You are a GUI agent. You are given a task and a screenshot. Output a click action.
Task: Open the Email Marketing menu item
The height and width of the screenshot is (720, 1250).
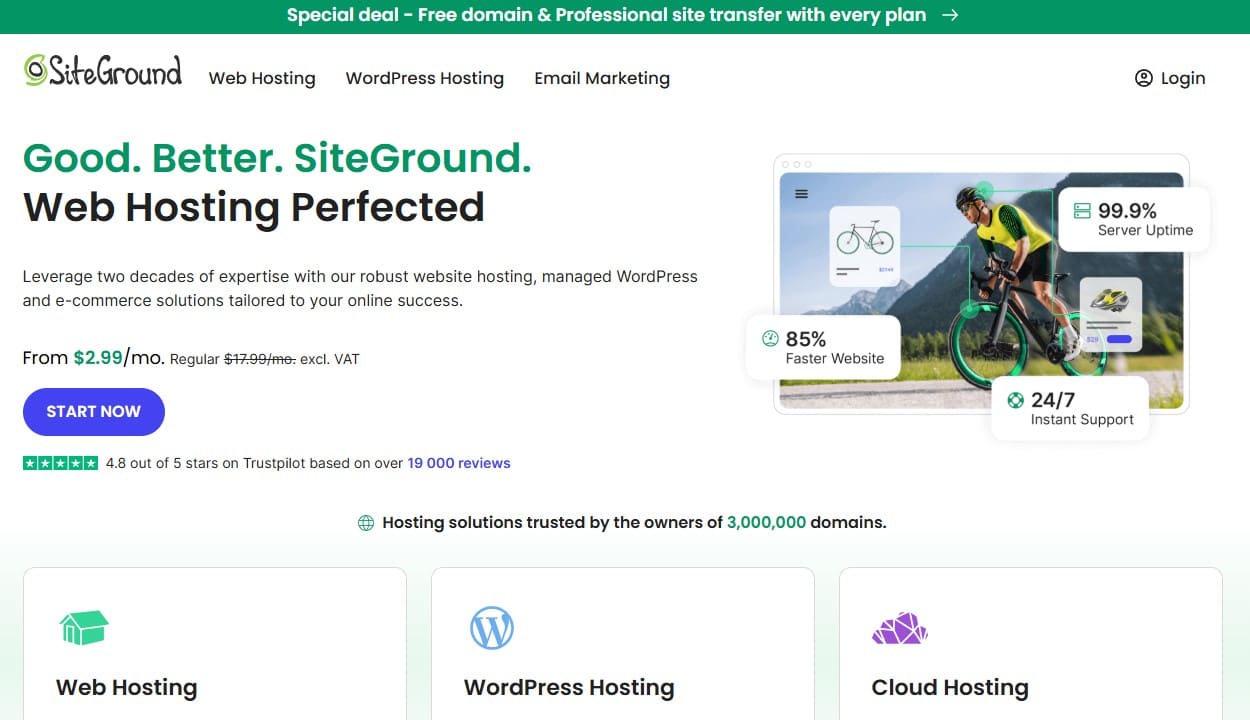tap(602, 78)
